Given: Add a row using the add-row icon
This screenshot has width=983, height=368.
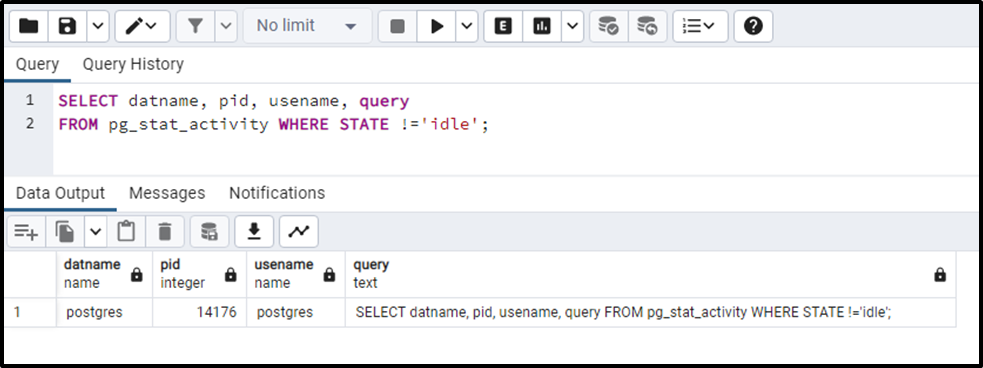Looking at the screenshot, I should point(26,232).
